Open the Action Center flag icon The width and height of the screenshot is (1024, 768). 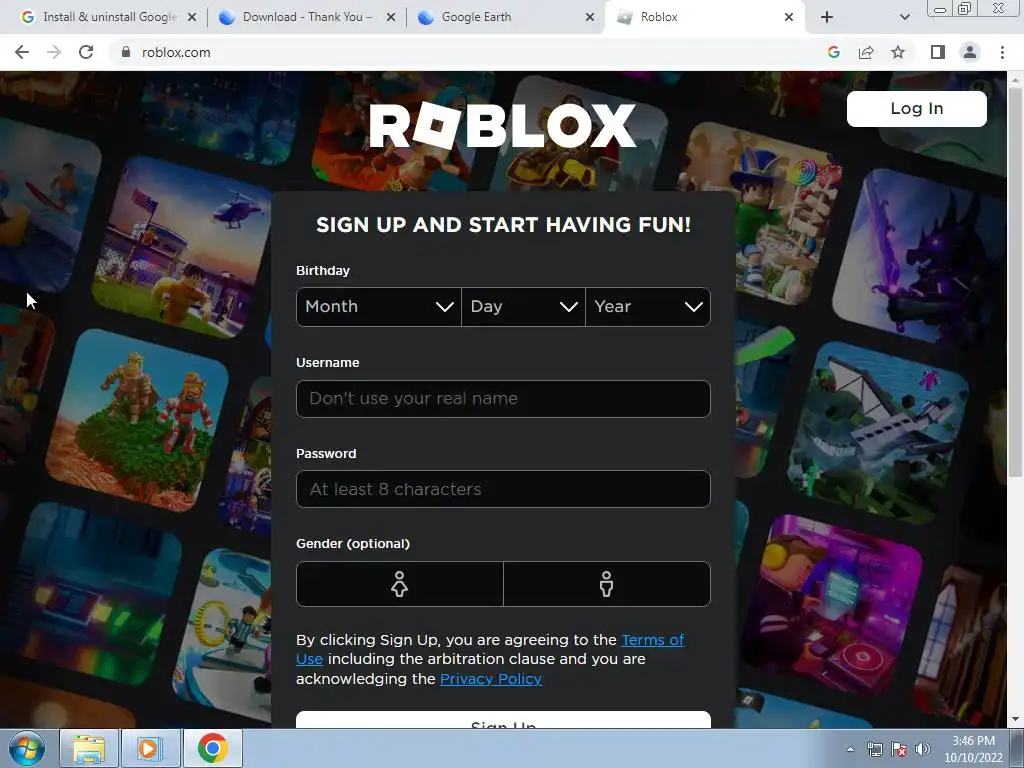pos(899,750)
